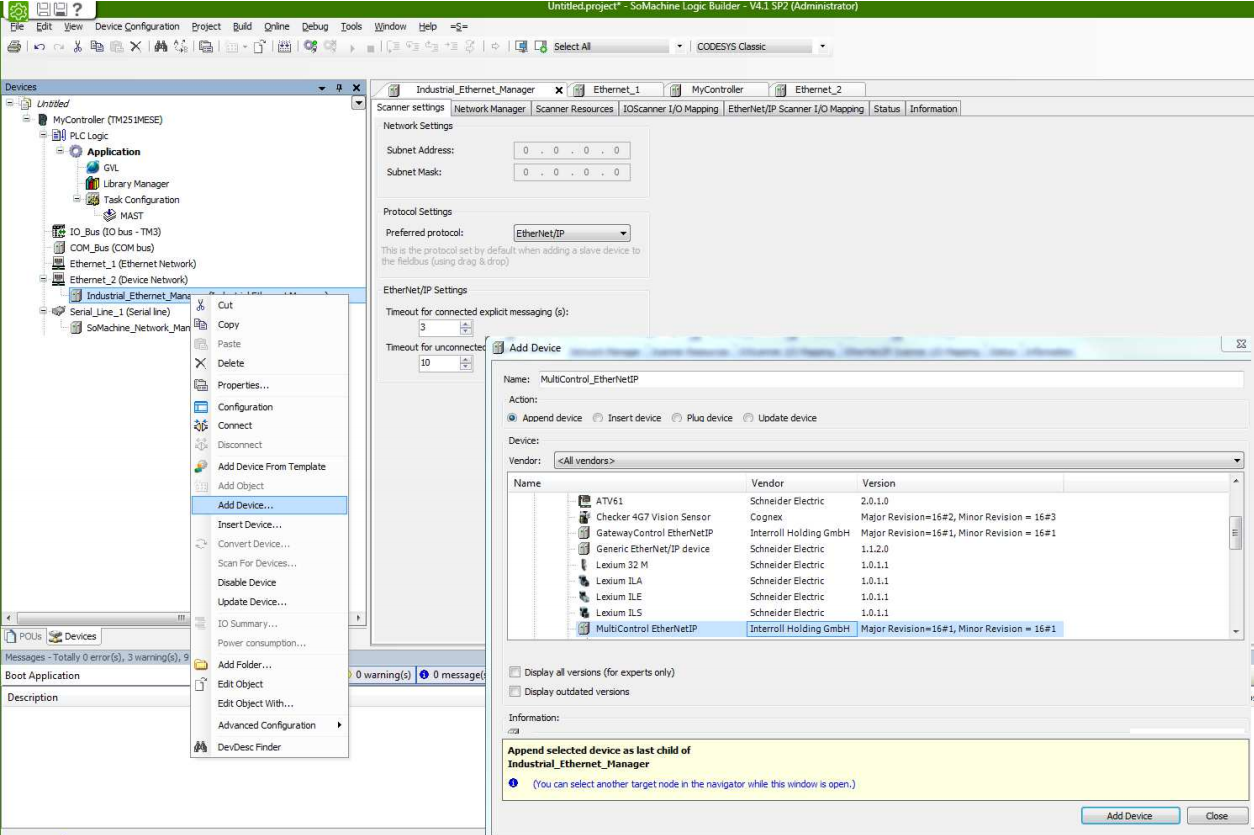This screenshot has height=835, width=1254.
Task: Click the Lexium ILA device icon
Action: 585,581
